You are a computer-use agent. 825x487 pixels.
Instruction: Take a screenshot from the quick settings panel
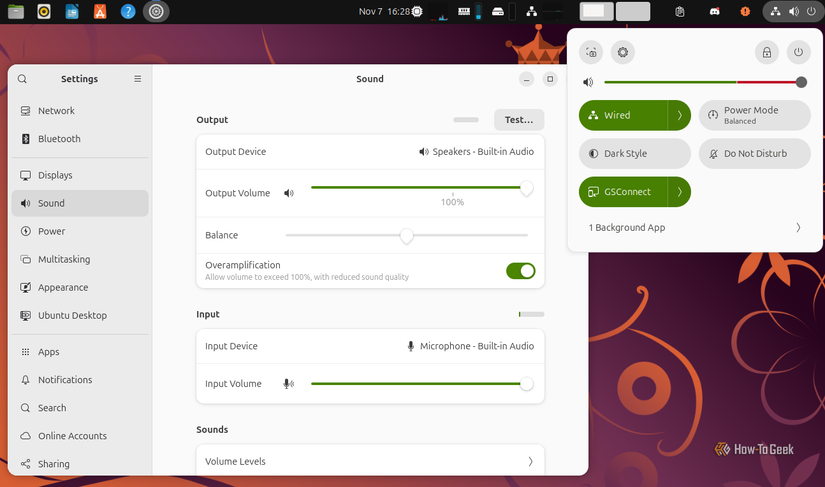[591, 52]
